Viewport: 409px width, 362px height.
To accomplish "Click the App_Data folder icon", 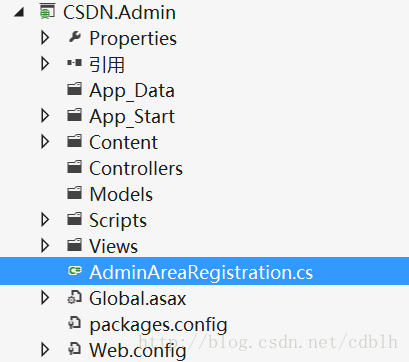I will pyautogui.click(x=74, y=89).
